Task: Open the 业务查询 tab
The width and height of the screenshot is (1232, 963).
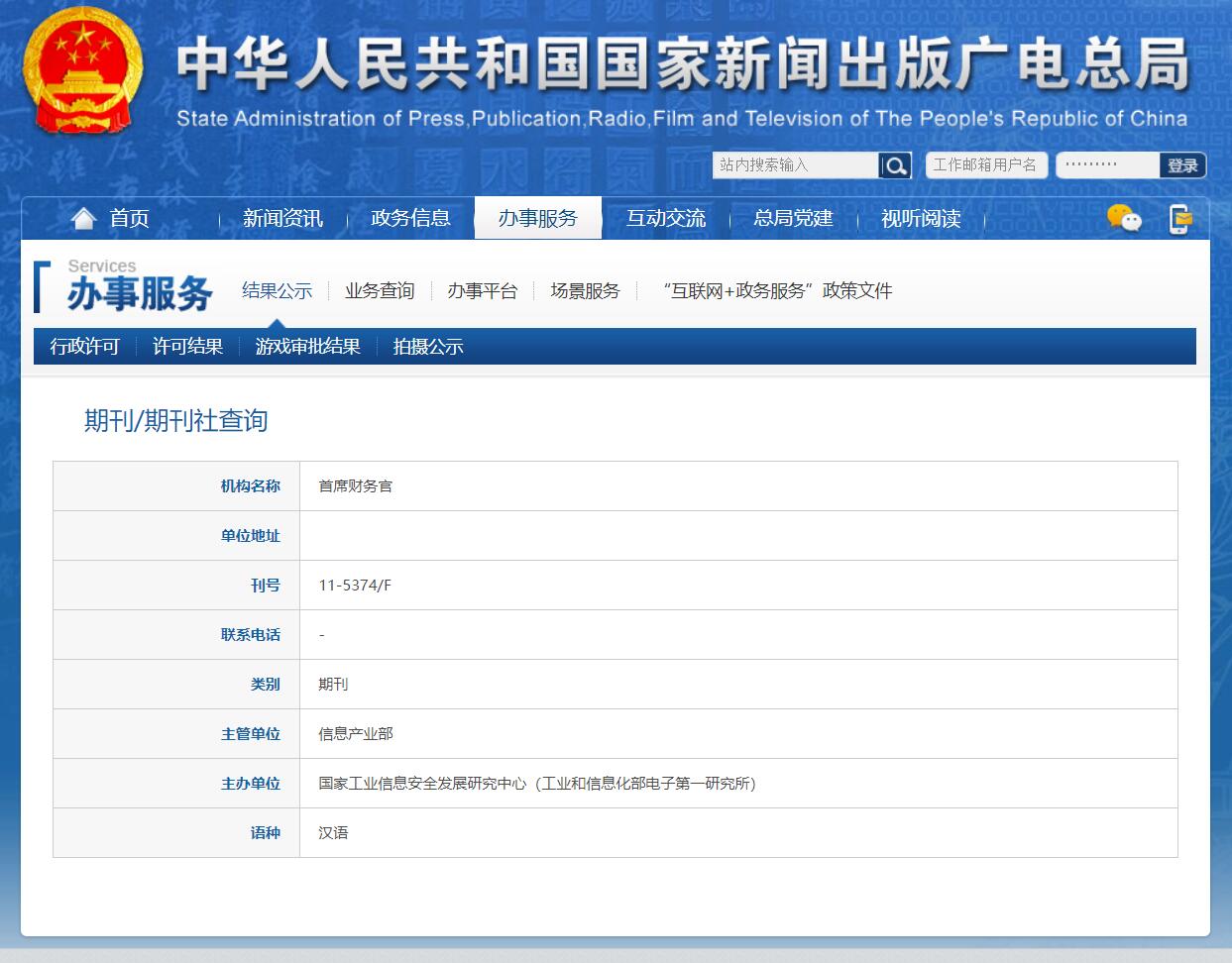Action: pos(380,291)
